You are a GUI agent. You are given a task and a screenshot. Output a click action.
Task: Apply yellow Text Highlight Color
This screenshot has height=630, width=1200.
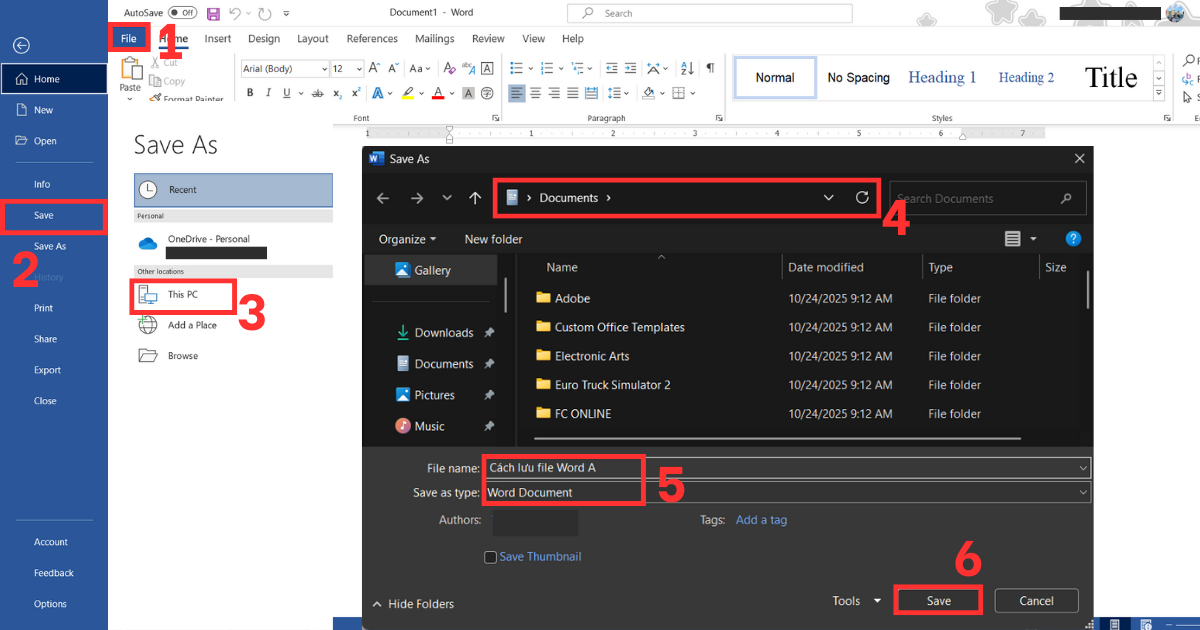pos(409,92)
